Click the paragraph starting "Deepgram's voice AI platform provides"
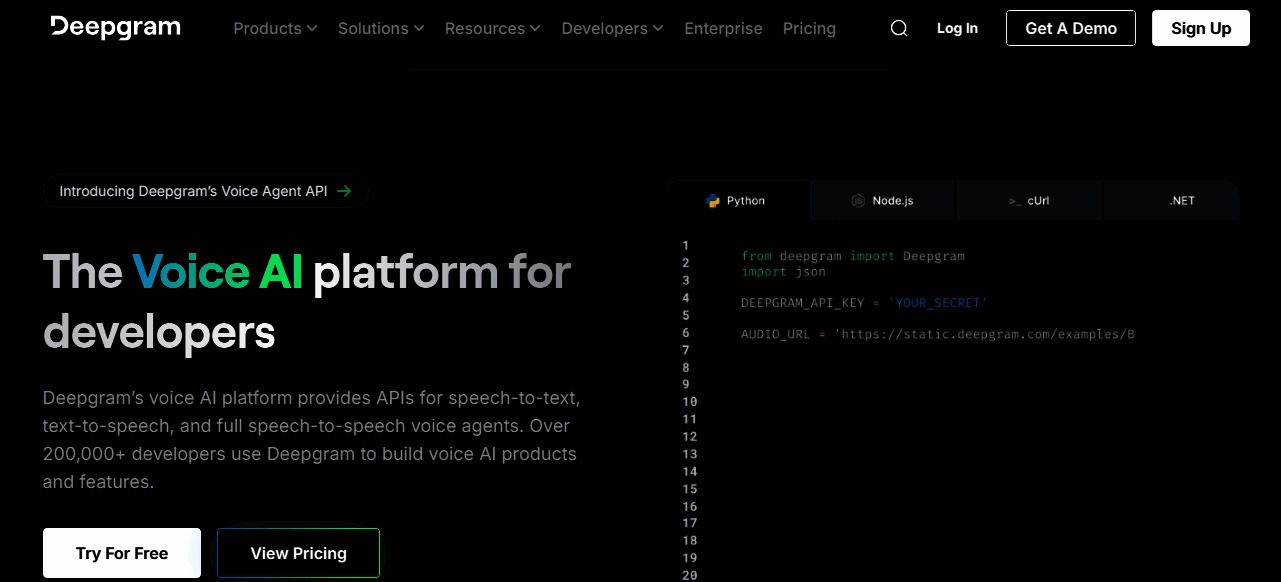The image size is (1281, 582). (311, 440)
